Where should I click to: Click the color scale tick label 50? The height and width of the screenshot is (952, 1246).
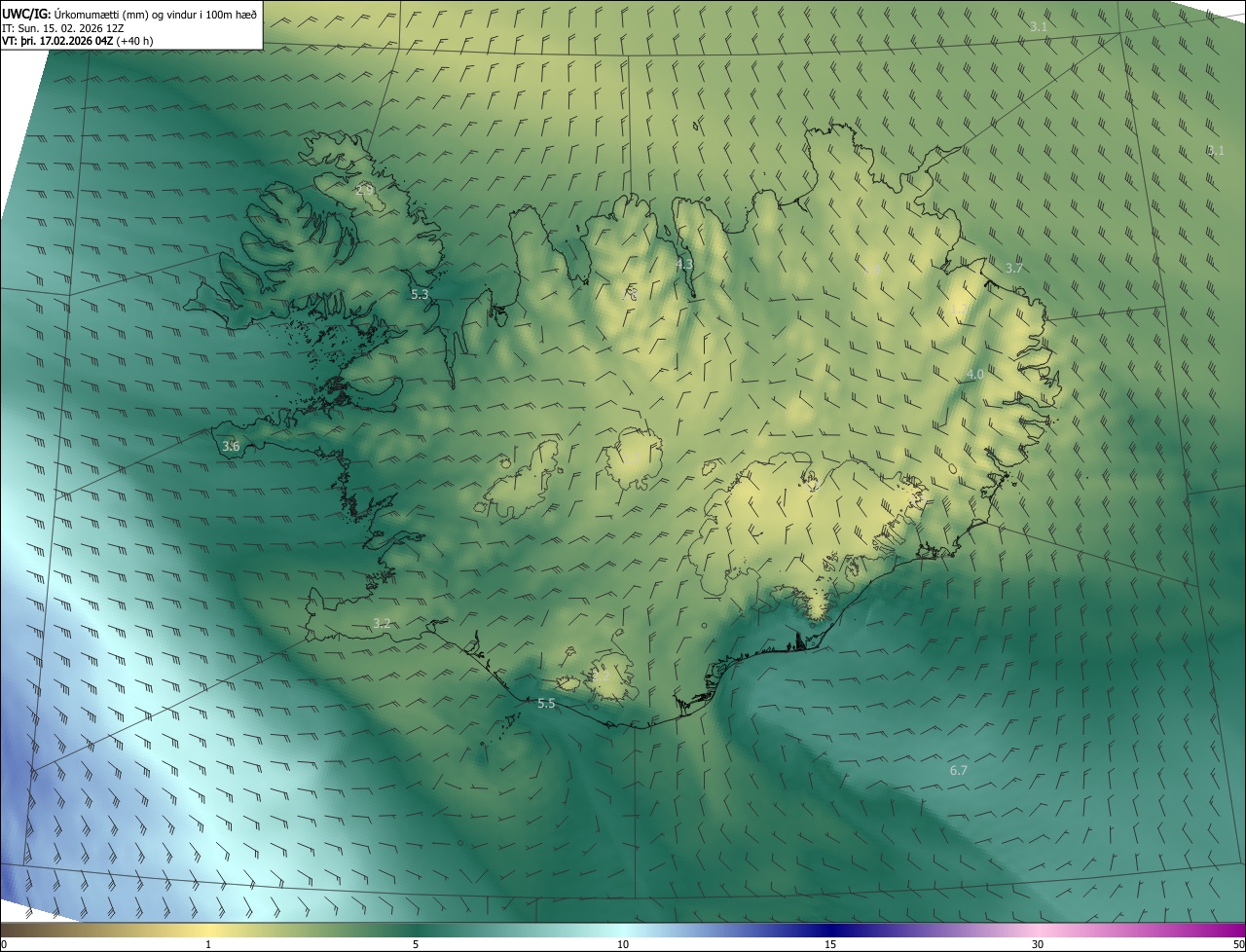click(x=1238, y=944)
